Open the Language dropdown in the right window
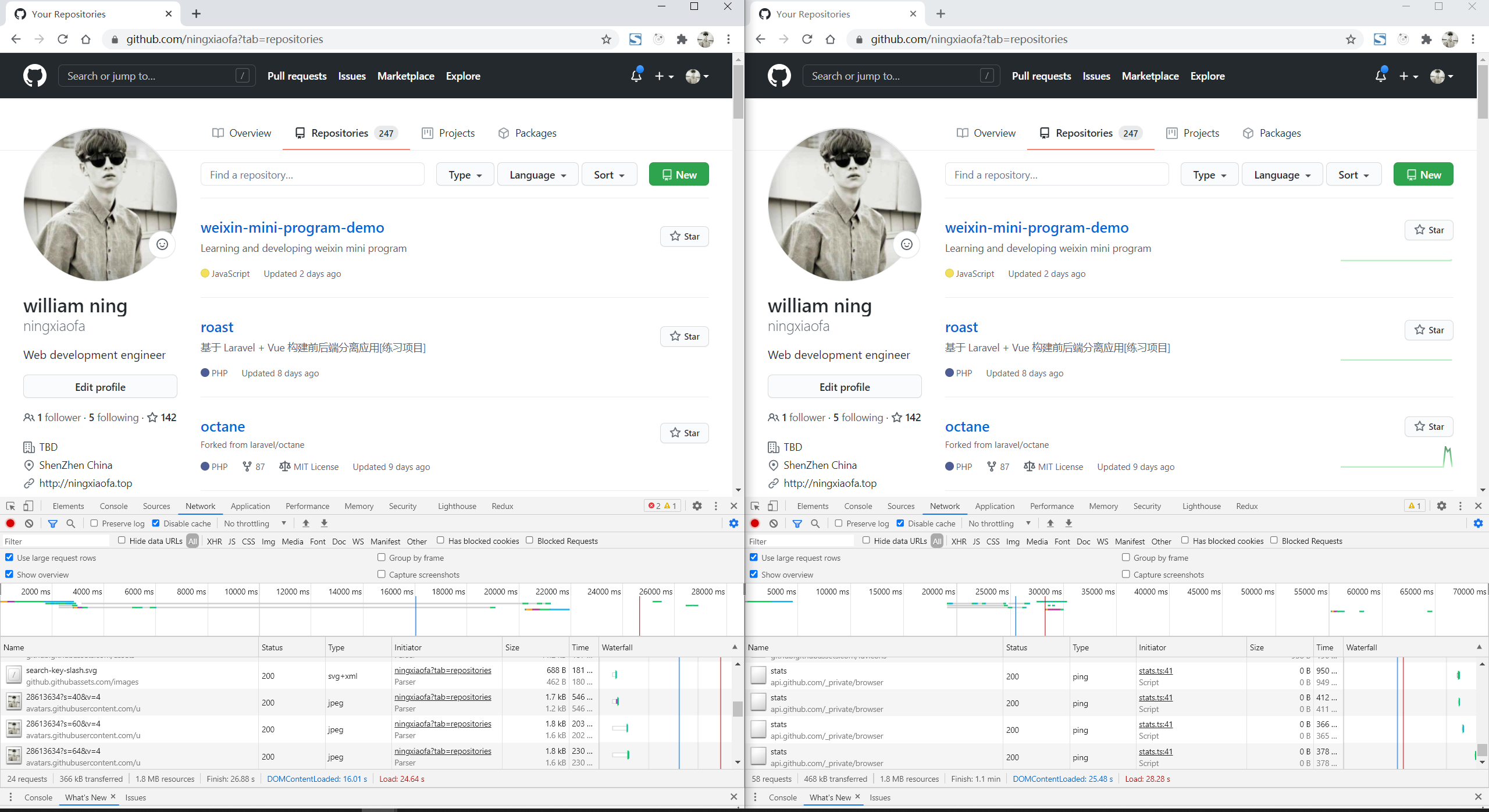Screen dimensions: 1489x812 1283,174
